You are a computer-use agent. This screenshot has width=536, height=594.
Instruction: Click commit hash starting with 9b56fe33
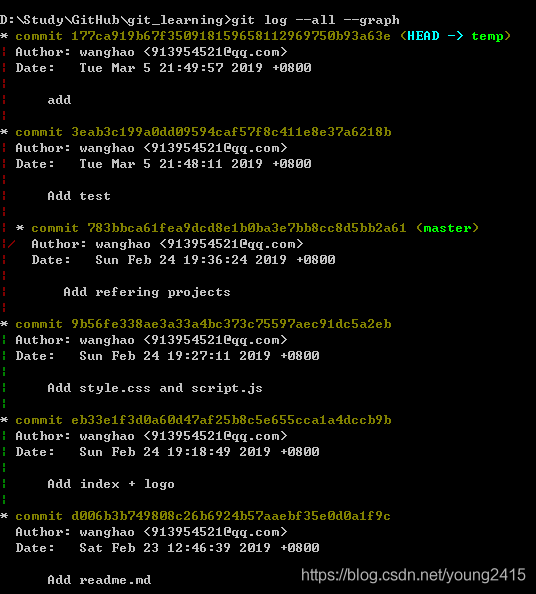231,324
